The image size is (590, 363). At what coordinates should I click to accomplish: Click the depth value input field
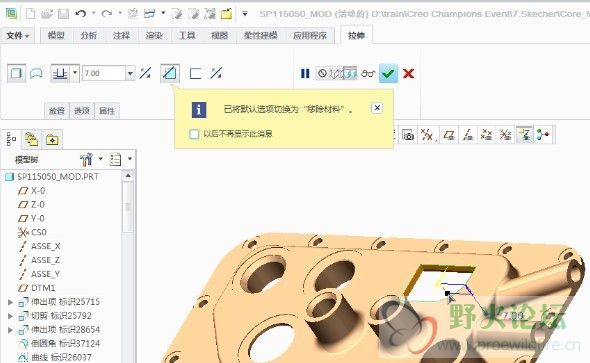[104, 73]
